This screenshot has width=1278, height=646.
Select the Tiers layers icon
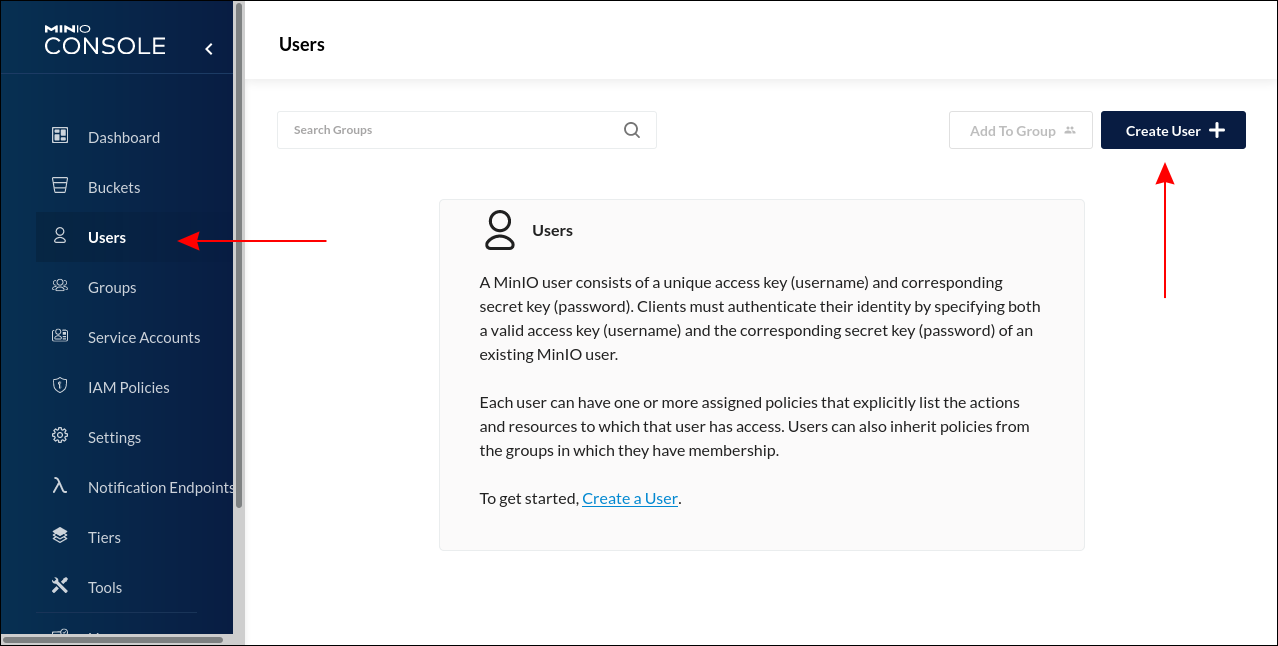pos(60,537)
